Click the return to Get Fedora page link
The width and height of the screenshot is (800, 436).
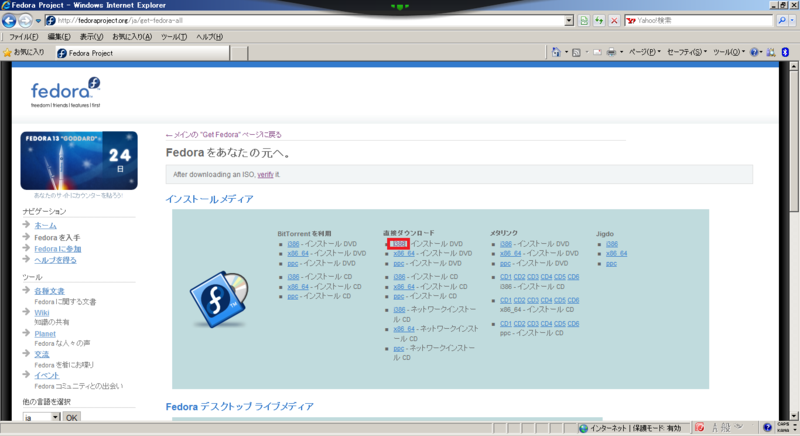click(223, 135)
